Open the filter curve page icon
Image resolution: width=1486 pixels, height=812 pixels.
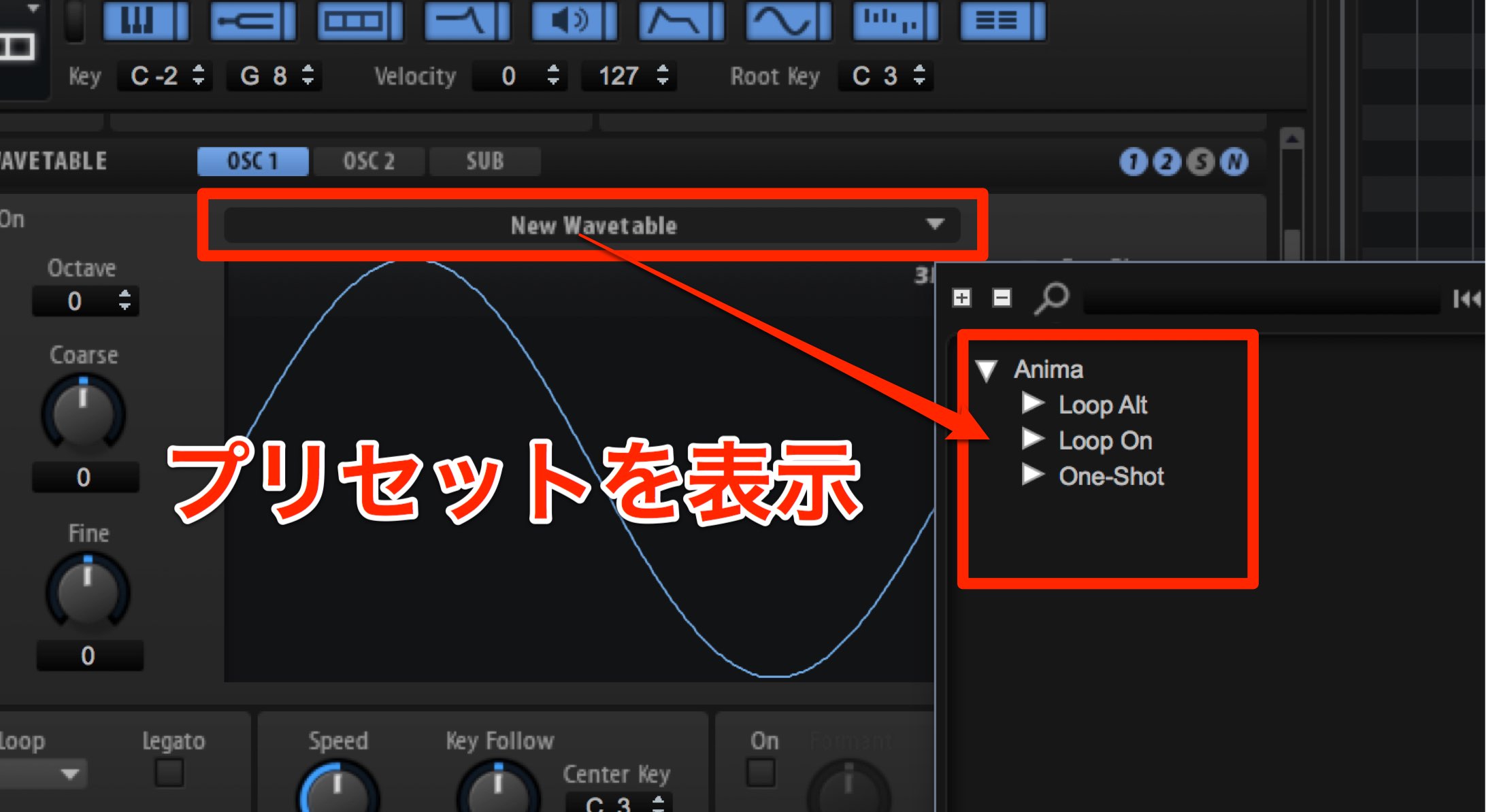(467, 20)
